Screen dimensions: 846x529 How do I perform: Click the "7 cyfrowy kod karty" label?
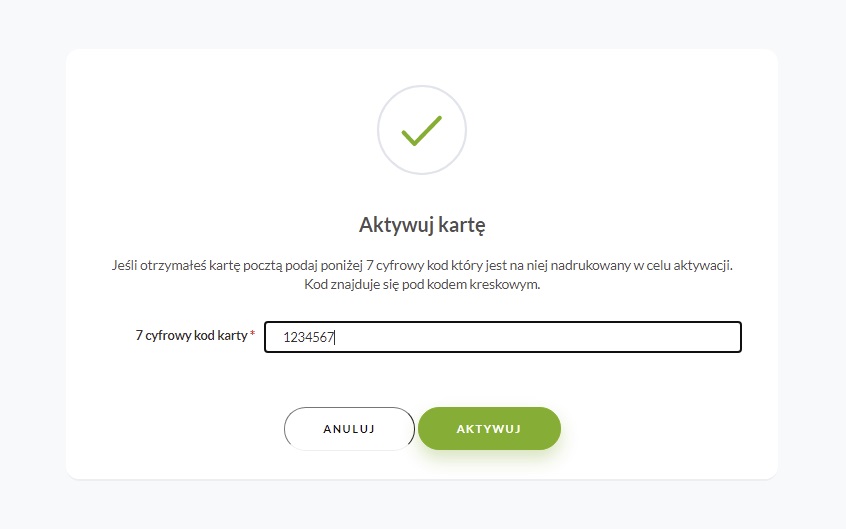tap(190, 336)
